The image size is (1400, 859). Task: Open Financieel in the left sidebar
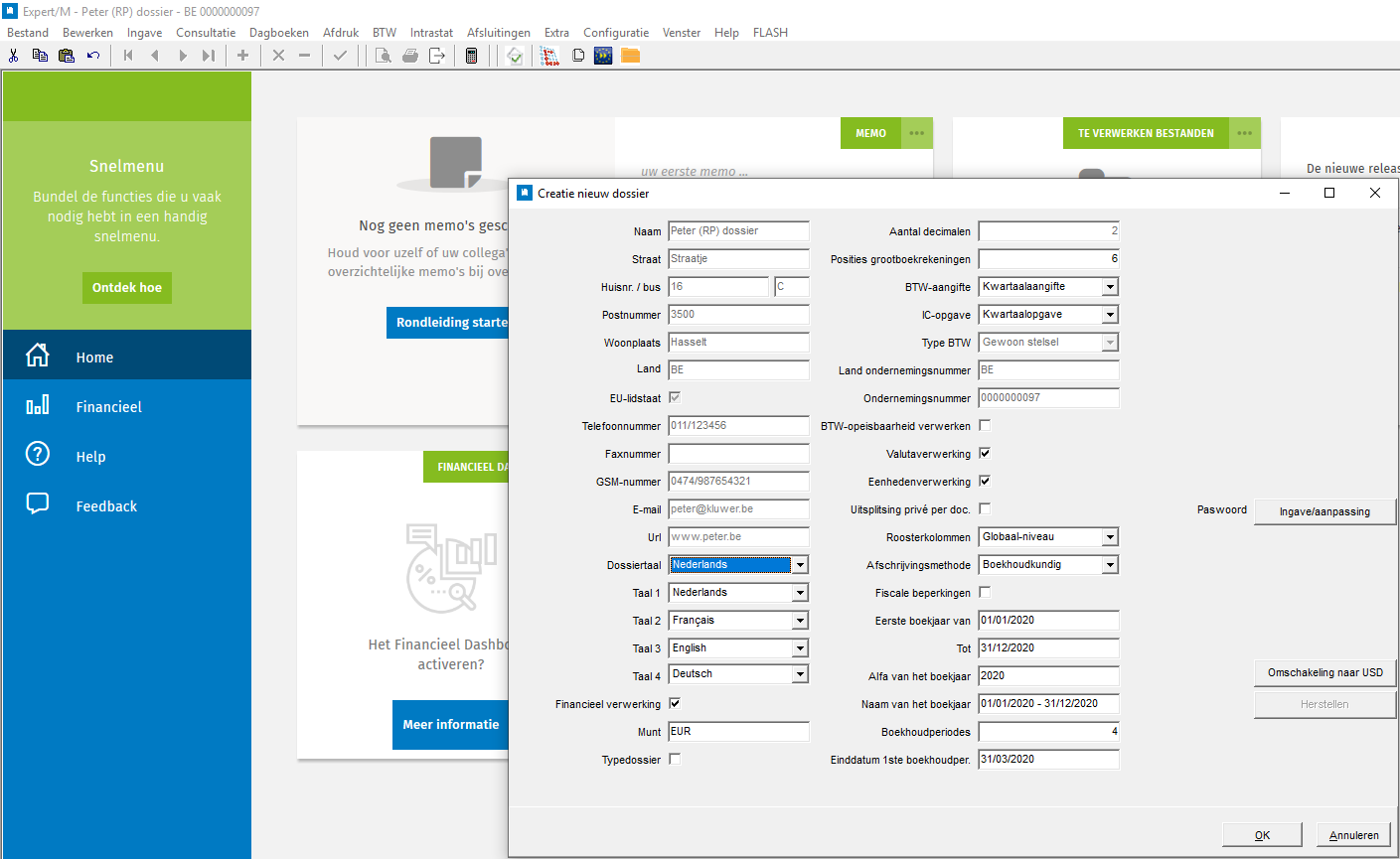pos(108,407)
